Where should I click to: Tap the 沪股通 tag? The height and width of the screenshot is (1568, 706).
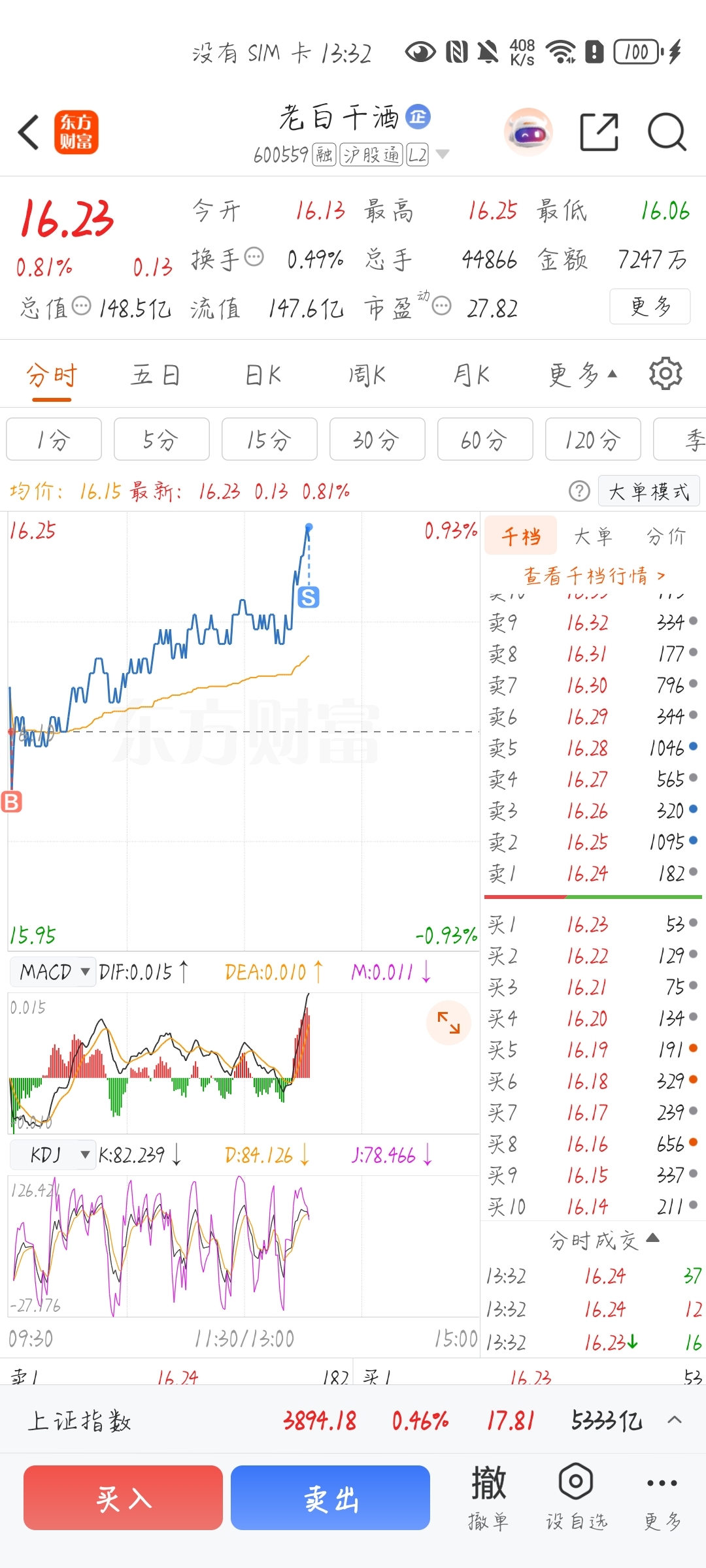click(x=371, y=155)
